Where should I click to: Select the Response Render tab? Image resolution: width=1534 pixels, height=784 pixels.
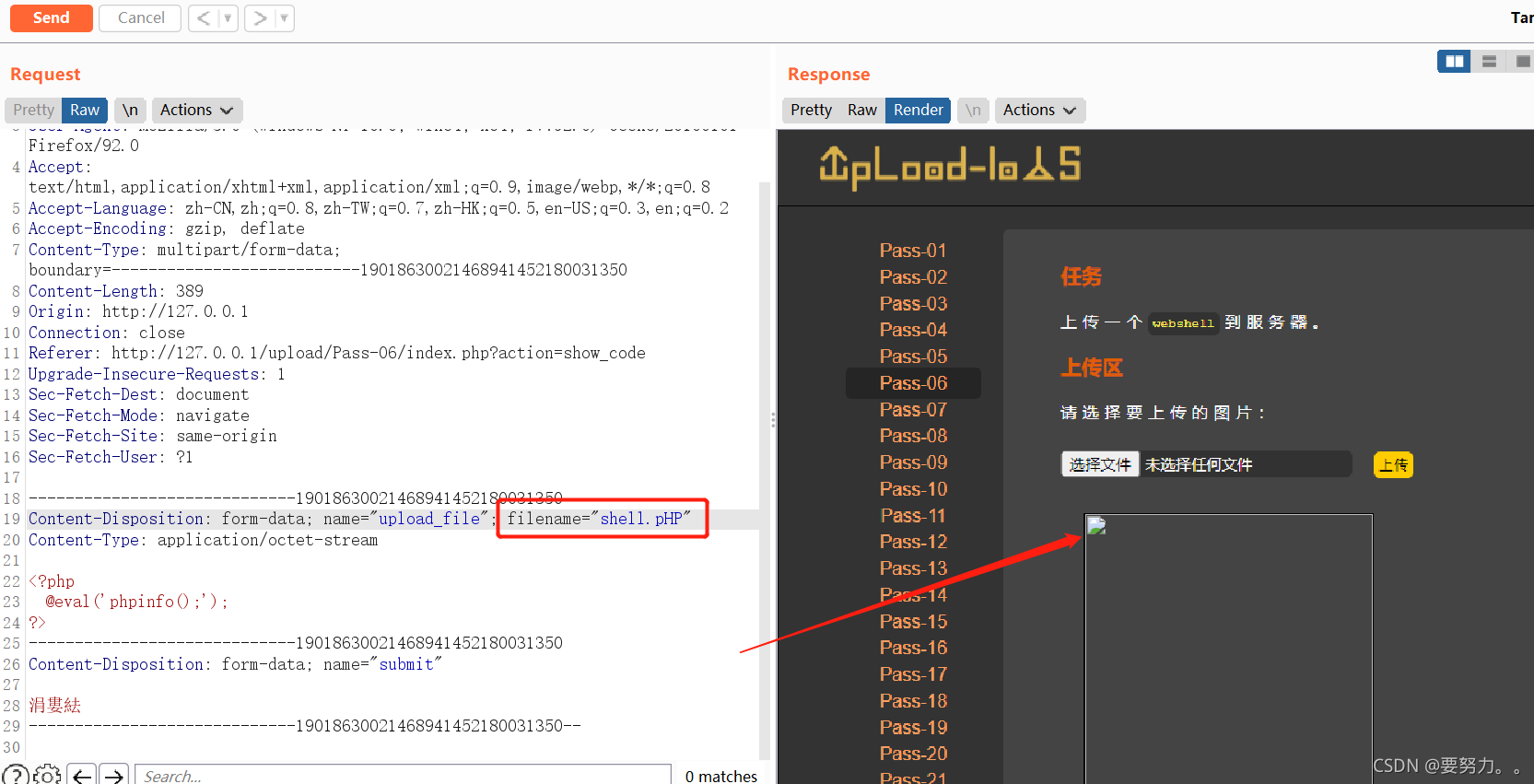pos(919,111)
